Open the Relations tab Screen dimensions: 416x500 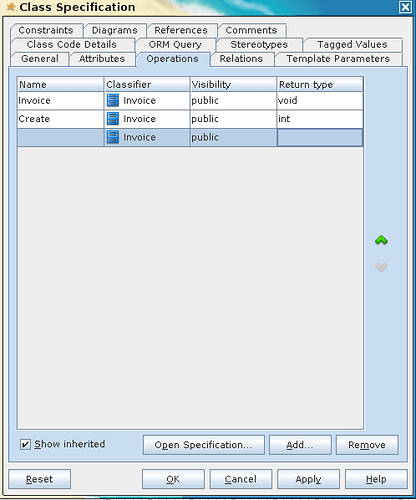(x=241, y=59)
